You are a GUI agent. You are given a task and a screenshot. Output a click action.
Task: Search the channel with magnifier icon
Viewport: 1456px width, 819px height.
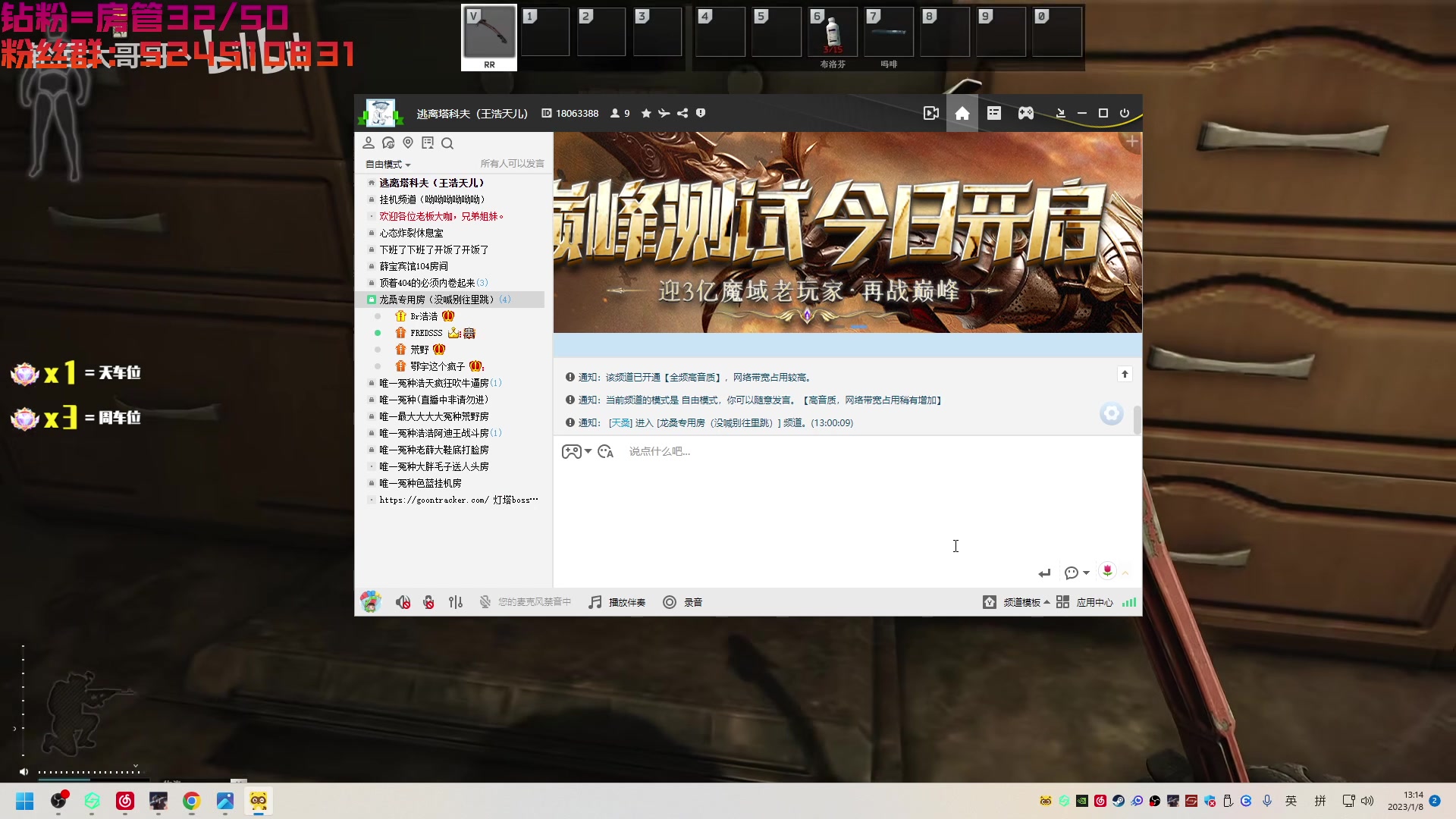point(447,143)
